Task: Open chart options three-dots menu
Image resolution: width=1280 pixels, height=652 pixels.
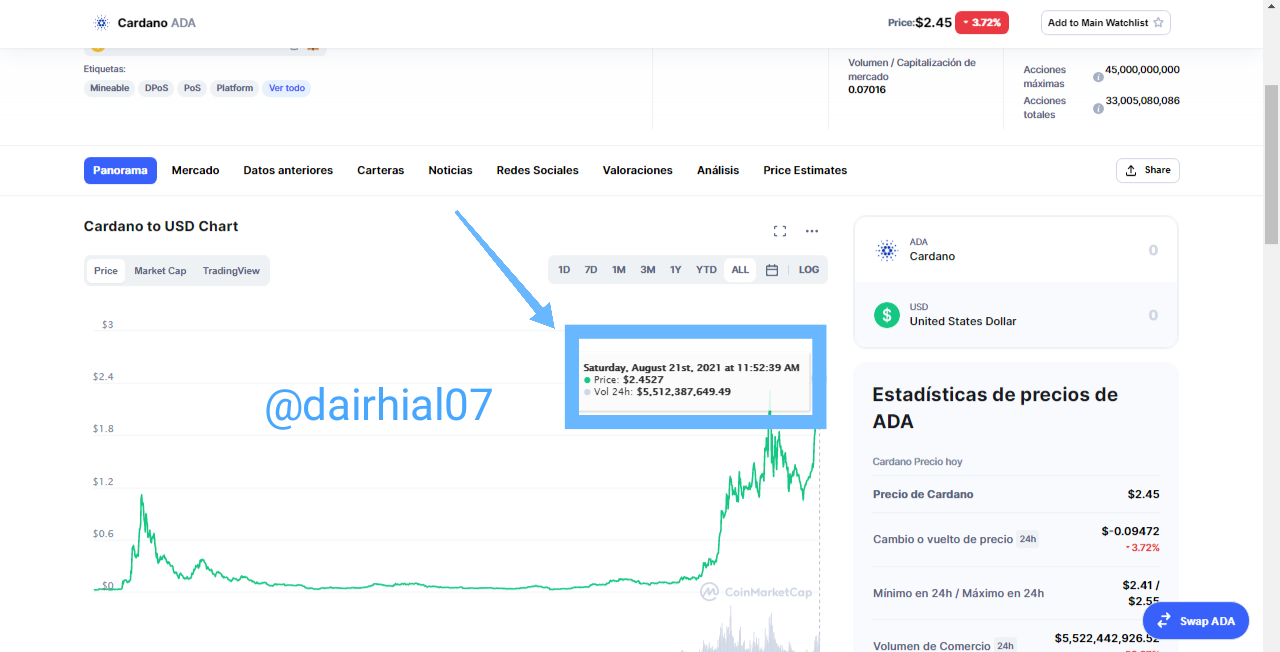Action: click(x=812, y=231)
